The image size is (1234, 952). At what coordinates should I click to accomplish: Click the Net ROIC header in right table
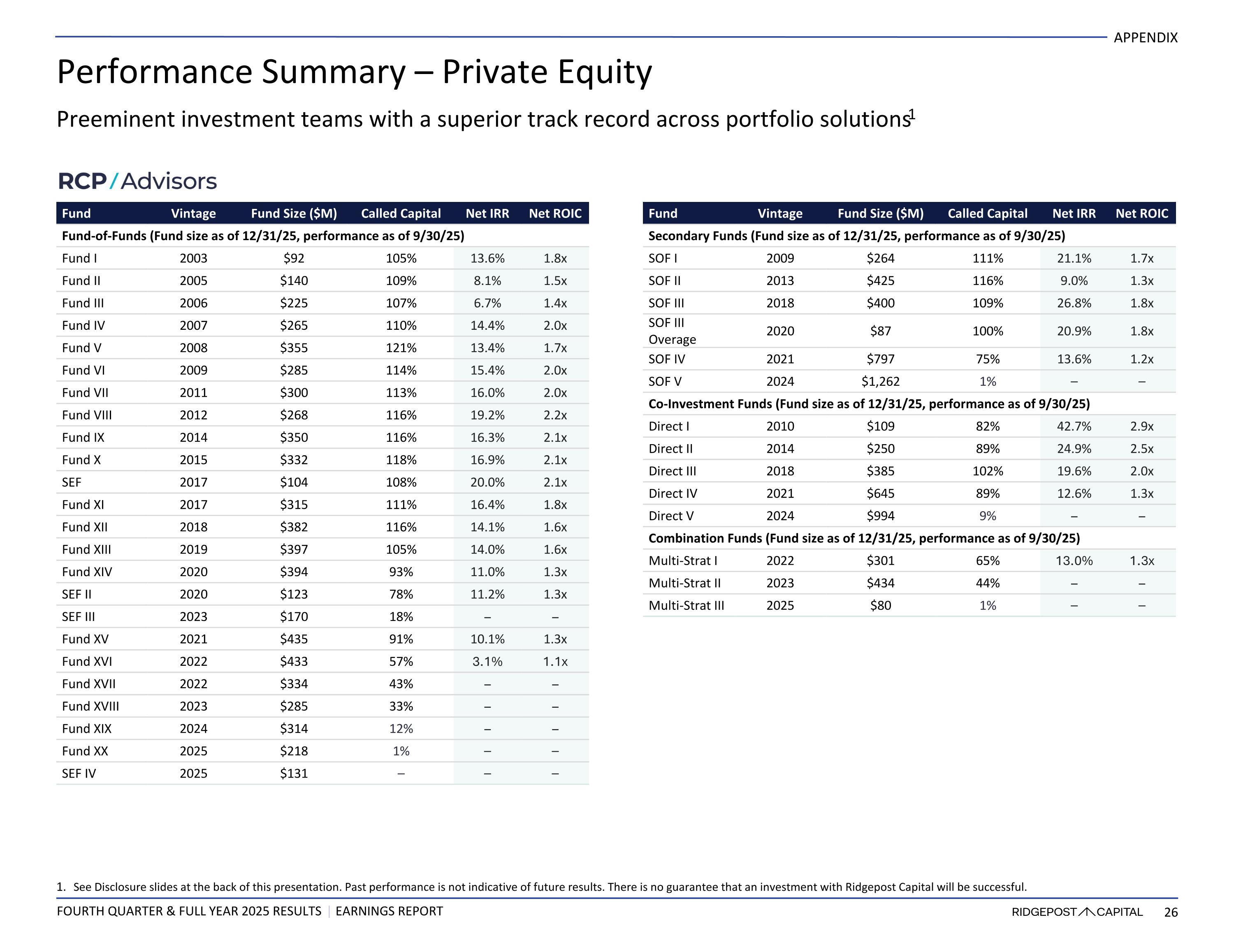[x=1141, y=213]
